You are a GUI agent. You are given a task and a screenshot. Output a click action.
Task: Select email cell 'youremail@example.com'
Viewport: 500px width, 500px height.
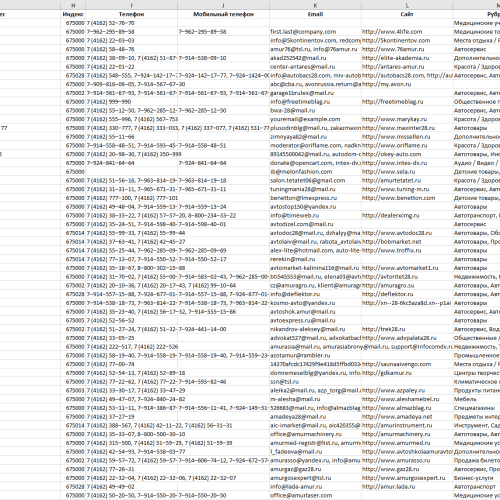315,119
